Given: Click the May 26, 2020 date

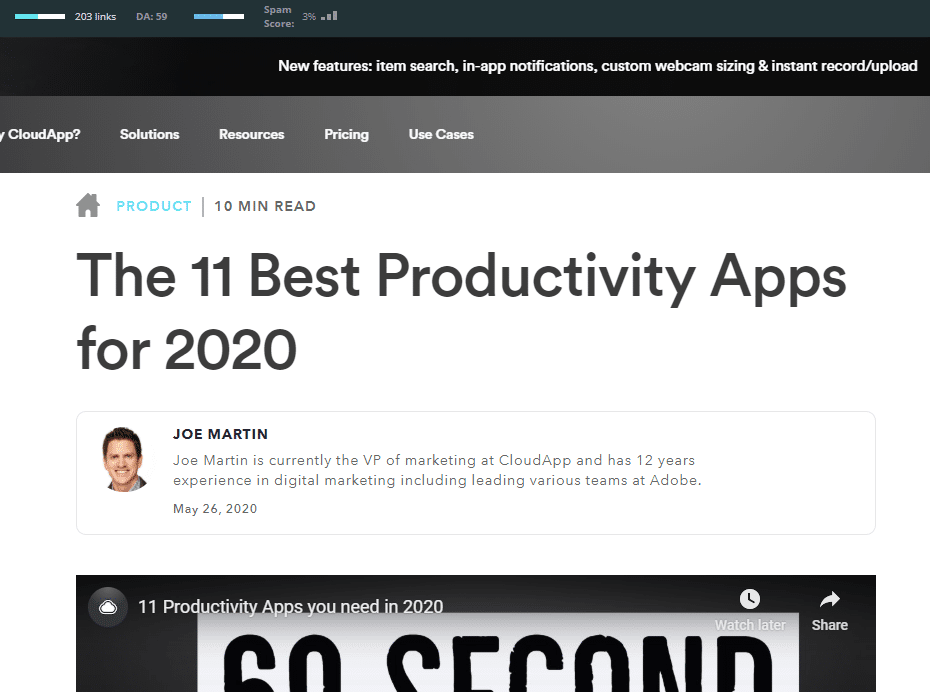Looking at the screenshot, I should [x=215, y=509].
